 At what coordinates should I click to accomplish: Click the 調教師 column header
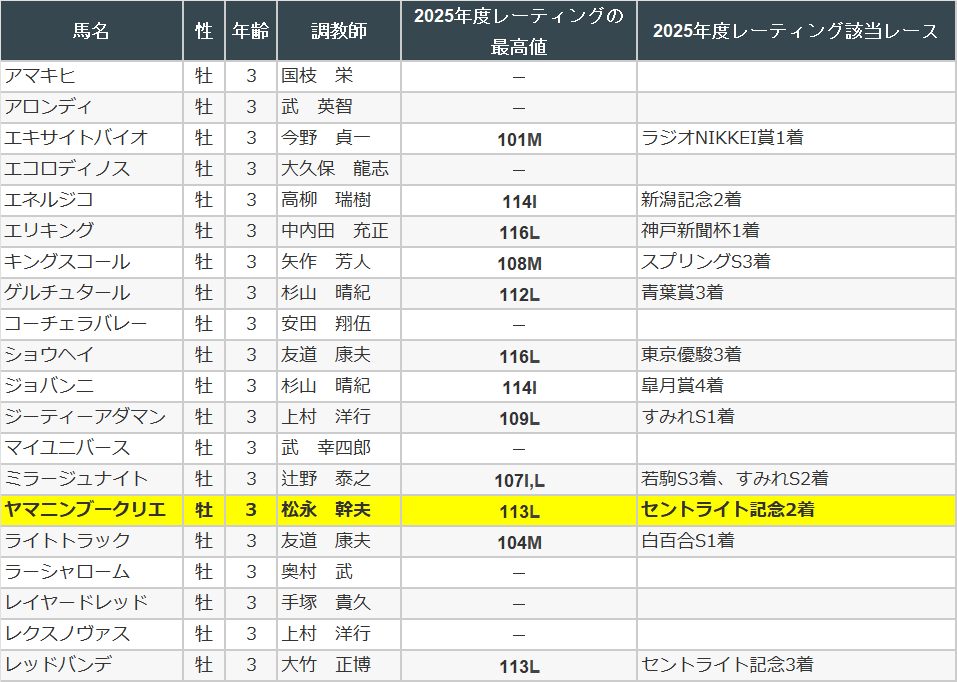click(338, 31)
